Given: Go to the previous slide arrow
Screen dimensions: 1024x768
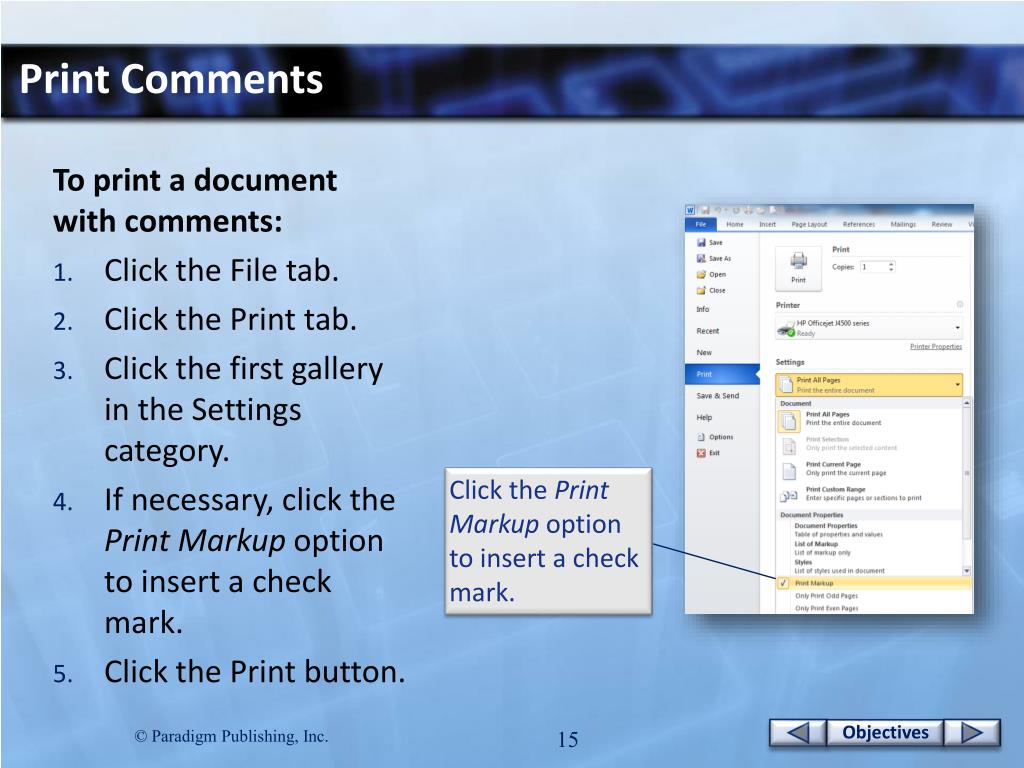Looking at the screenshot, I should point(797,732).
